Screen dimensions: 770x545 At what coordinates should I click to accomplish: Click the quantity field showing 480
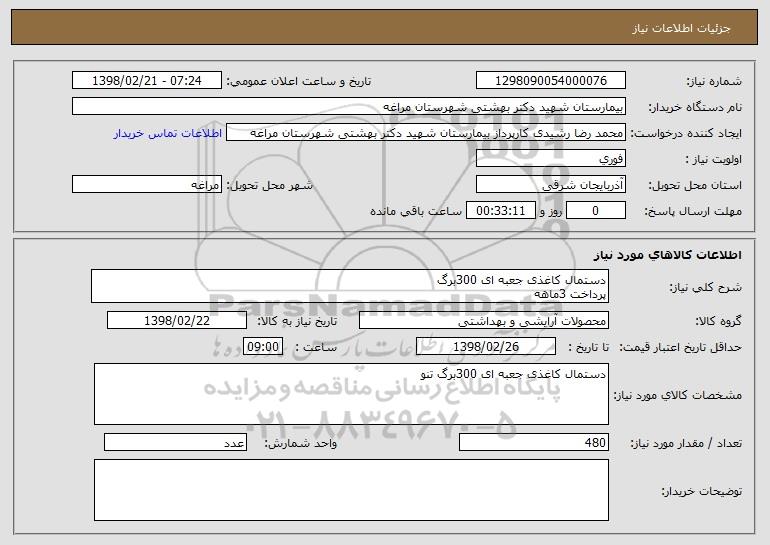(534, 442)
